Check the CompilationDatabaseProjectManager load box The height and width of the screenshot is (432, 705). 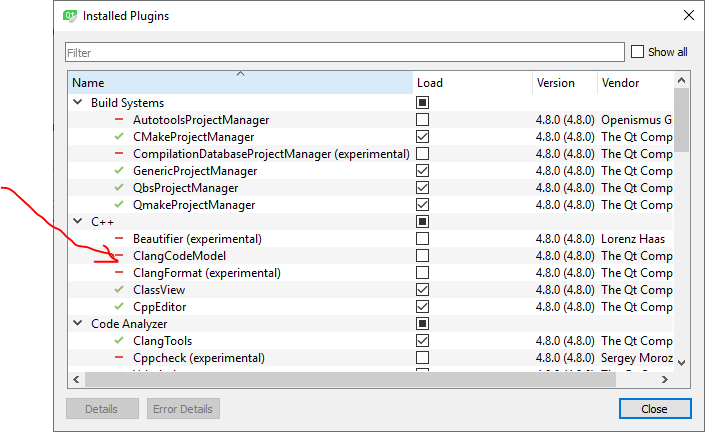click(x=422, y=153)
